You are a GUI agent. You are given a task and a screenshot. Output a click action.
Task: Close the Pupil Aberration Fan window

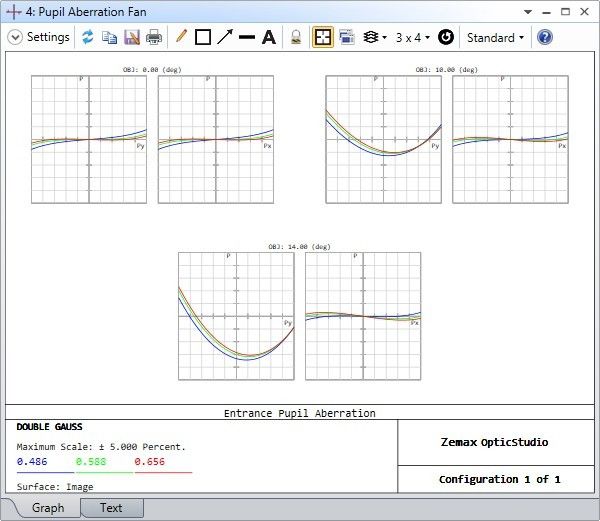coord(584,12)
